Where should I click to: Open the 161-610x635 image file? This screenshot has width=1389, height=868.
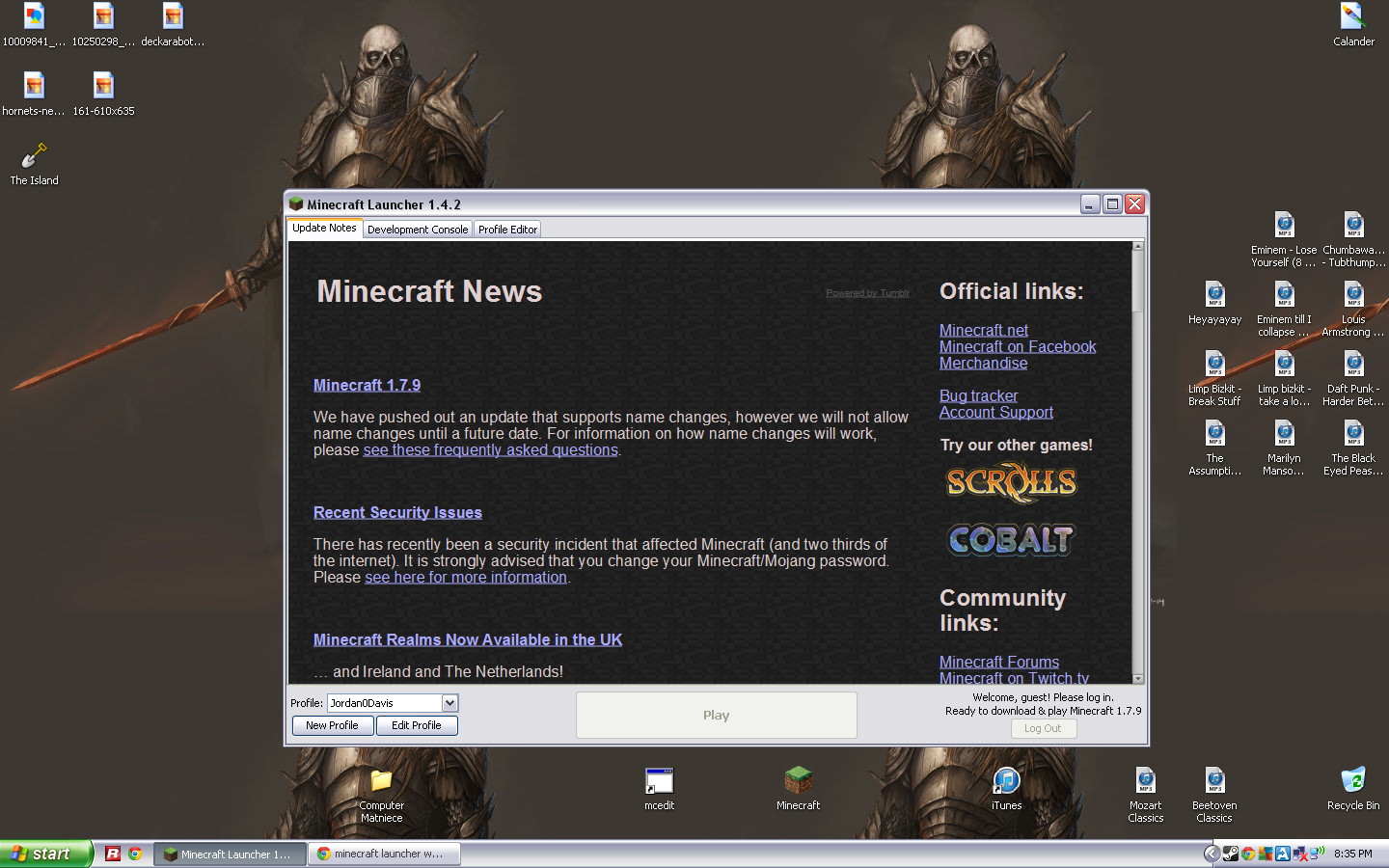(x=103, y=95)
